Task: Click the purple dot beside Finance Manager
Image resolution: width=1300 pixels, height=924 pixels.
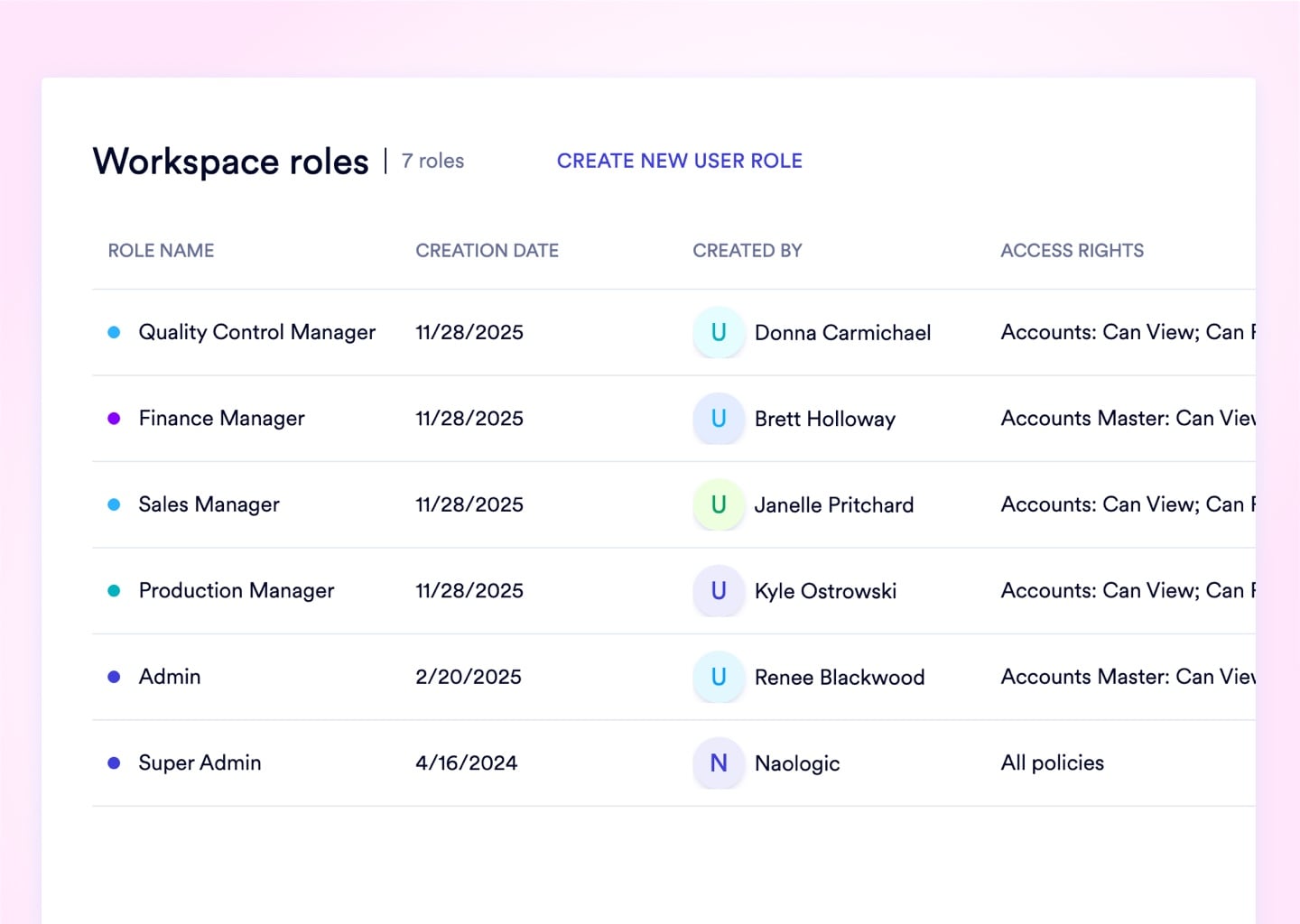Action: [114, 419]
